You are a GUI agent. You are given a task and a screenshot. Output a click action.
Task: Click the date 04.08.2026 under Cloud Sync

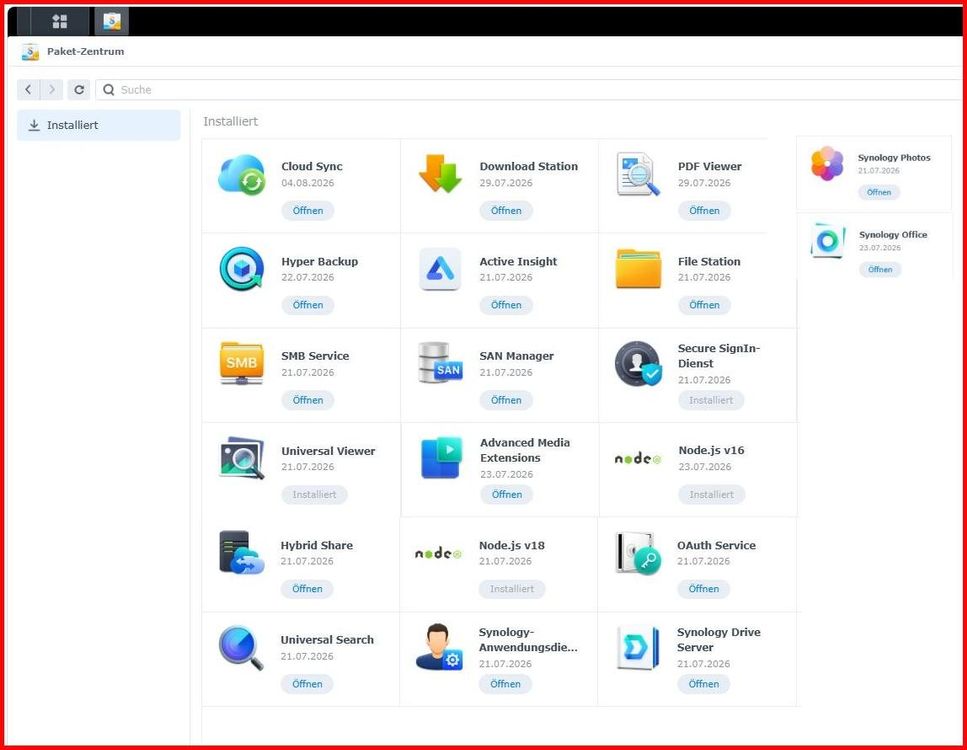(x=308, y=183)
